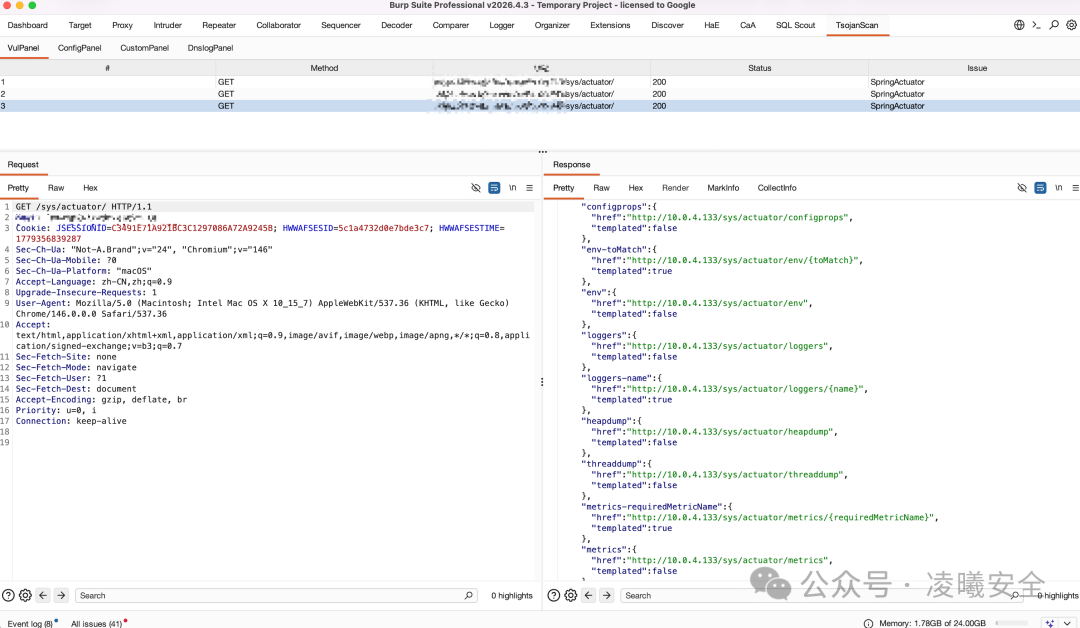This screenshot has height=628, width=1080.
Task: Click the three-dot horizontal panel divider handle
Action: coord(543,151)
